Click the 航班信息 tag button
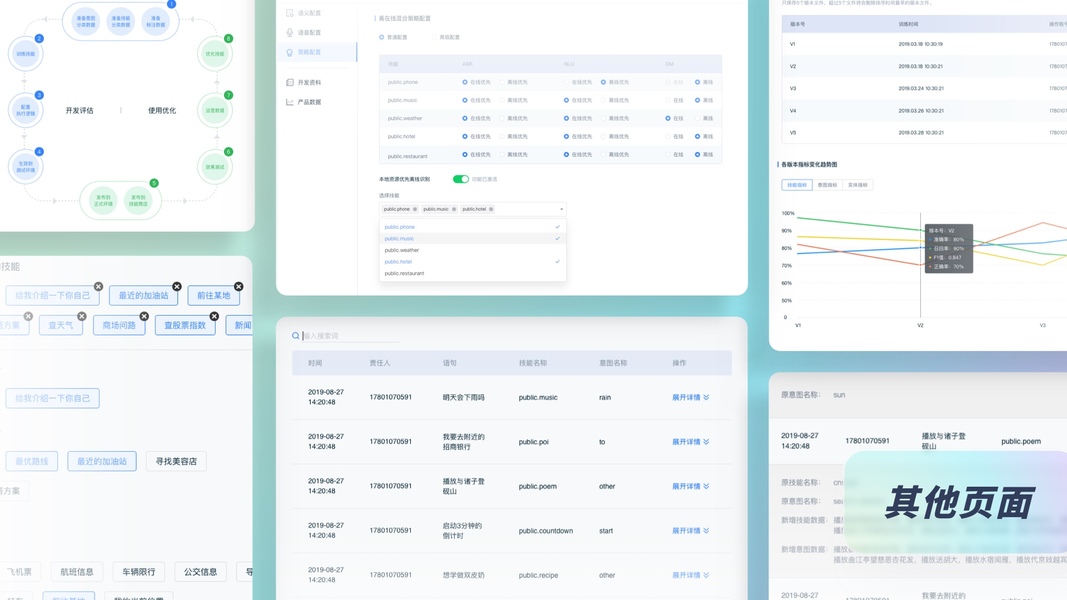This screenshot has height=600, width=1067. [77, 572]
